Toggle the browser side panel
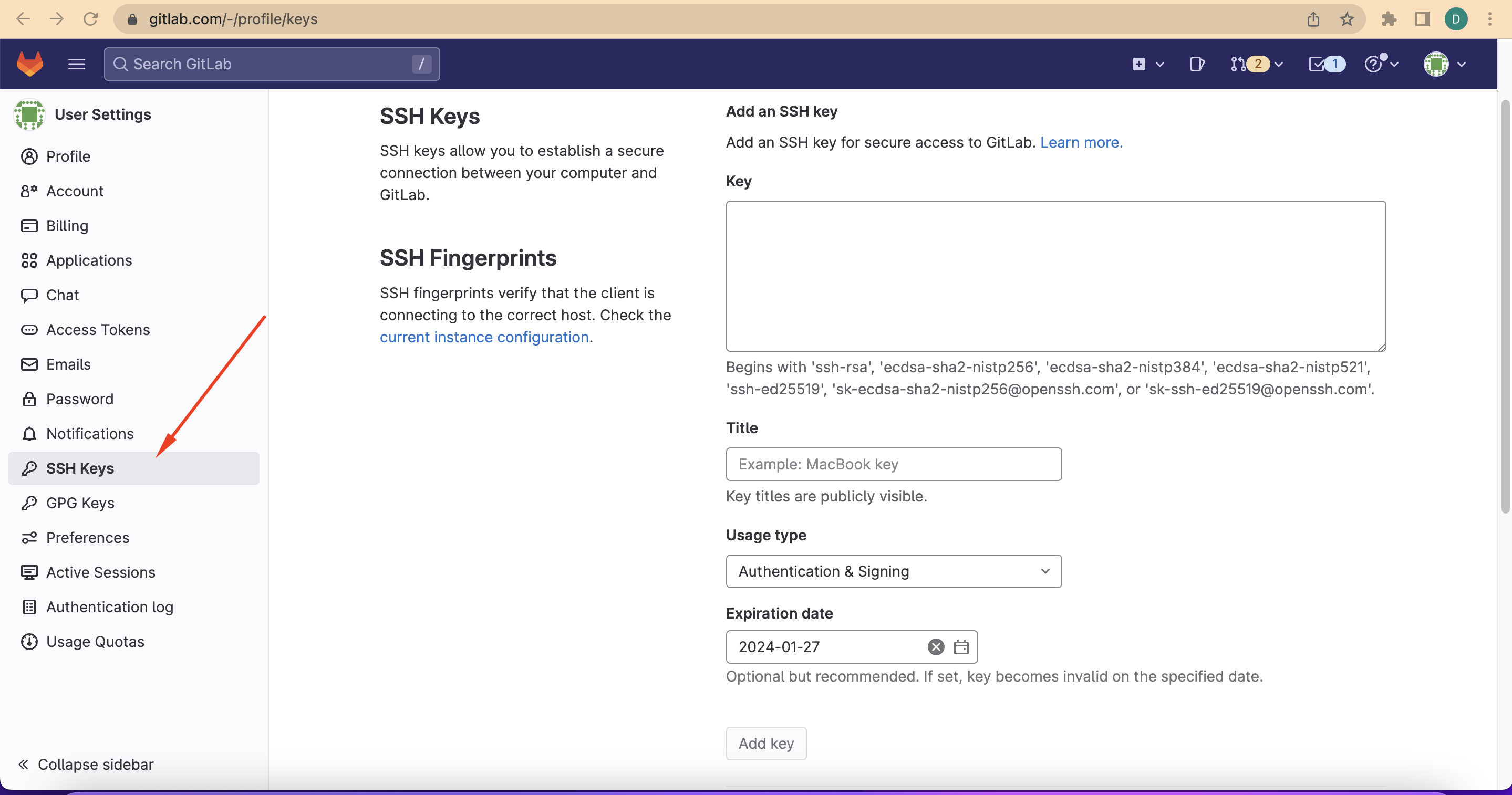This screenshot has width=1512, height=795. point(1422,19)
